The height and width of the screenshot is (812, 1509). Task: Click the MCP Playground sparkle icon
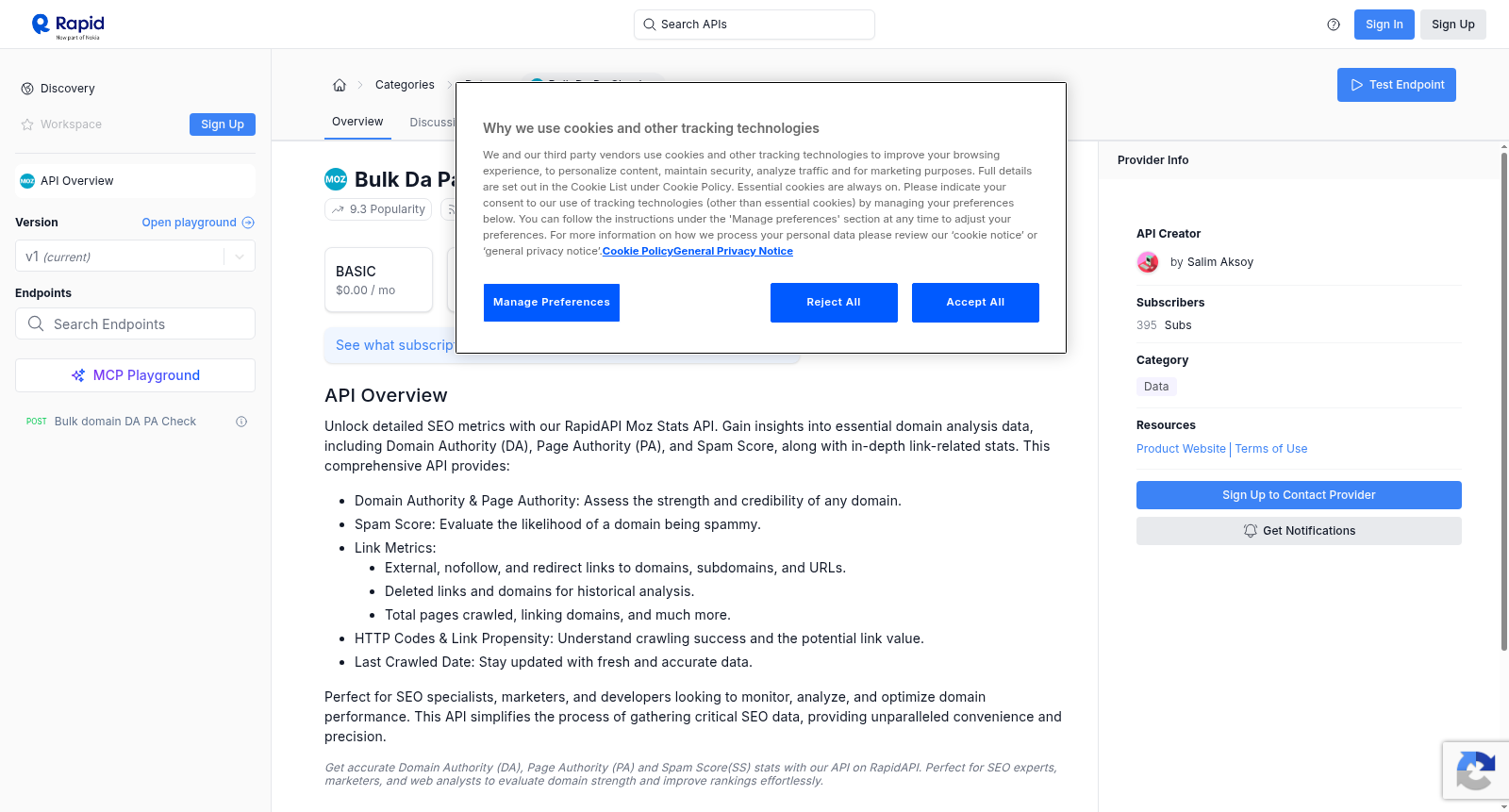pos(78,375)
